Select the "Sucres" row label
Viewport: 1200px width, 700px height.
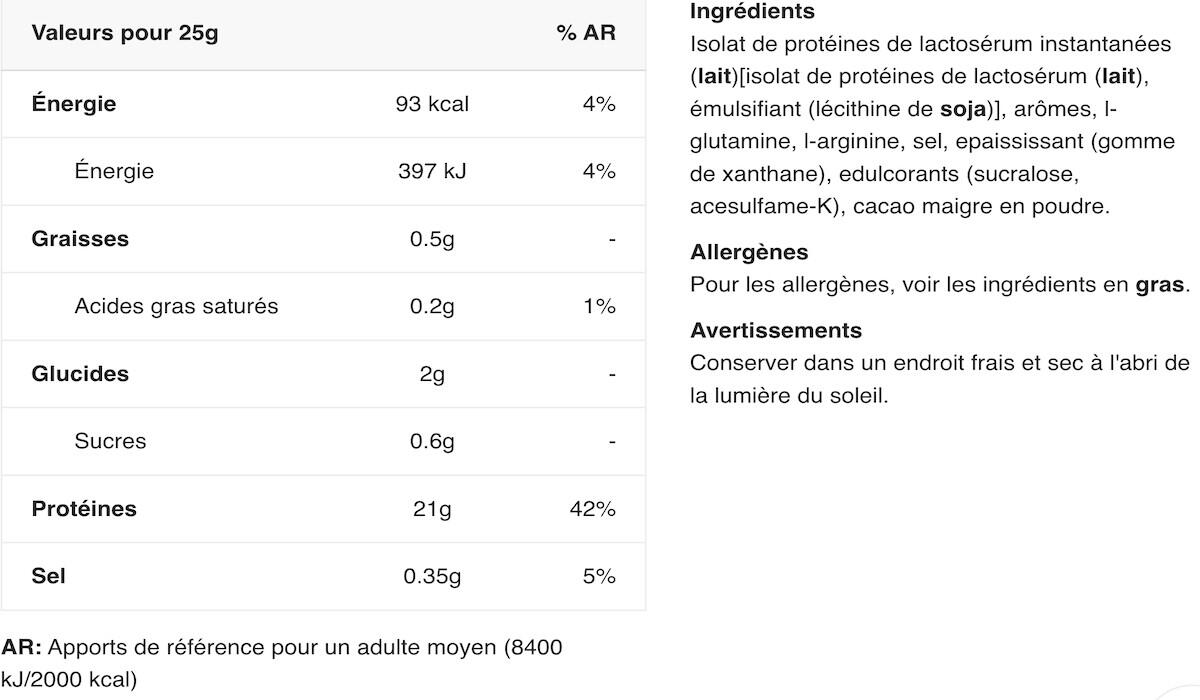tap(110, 441)
